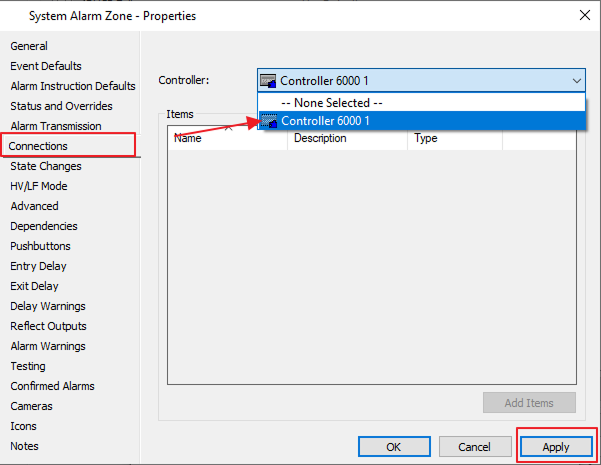
Task: Cancel the properties dialog
Action: pos(473,447)
